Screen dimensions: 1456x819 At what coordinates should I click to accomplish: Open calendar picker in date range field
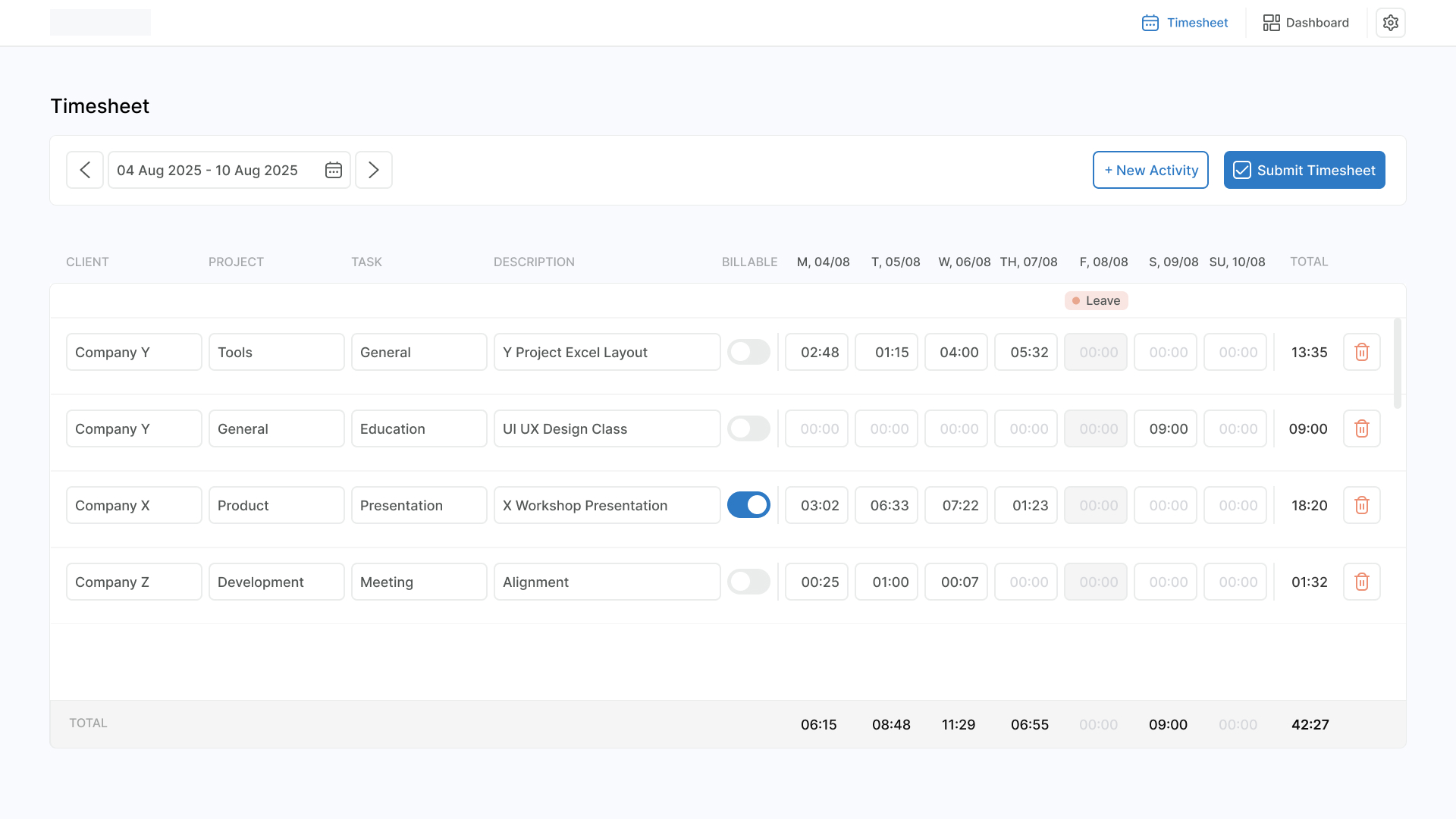pos(334,170)
